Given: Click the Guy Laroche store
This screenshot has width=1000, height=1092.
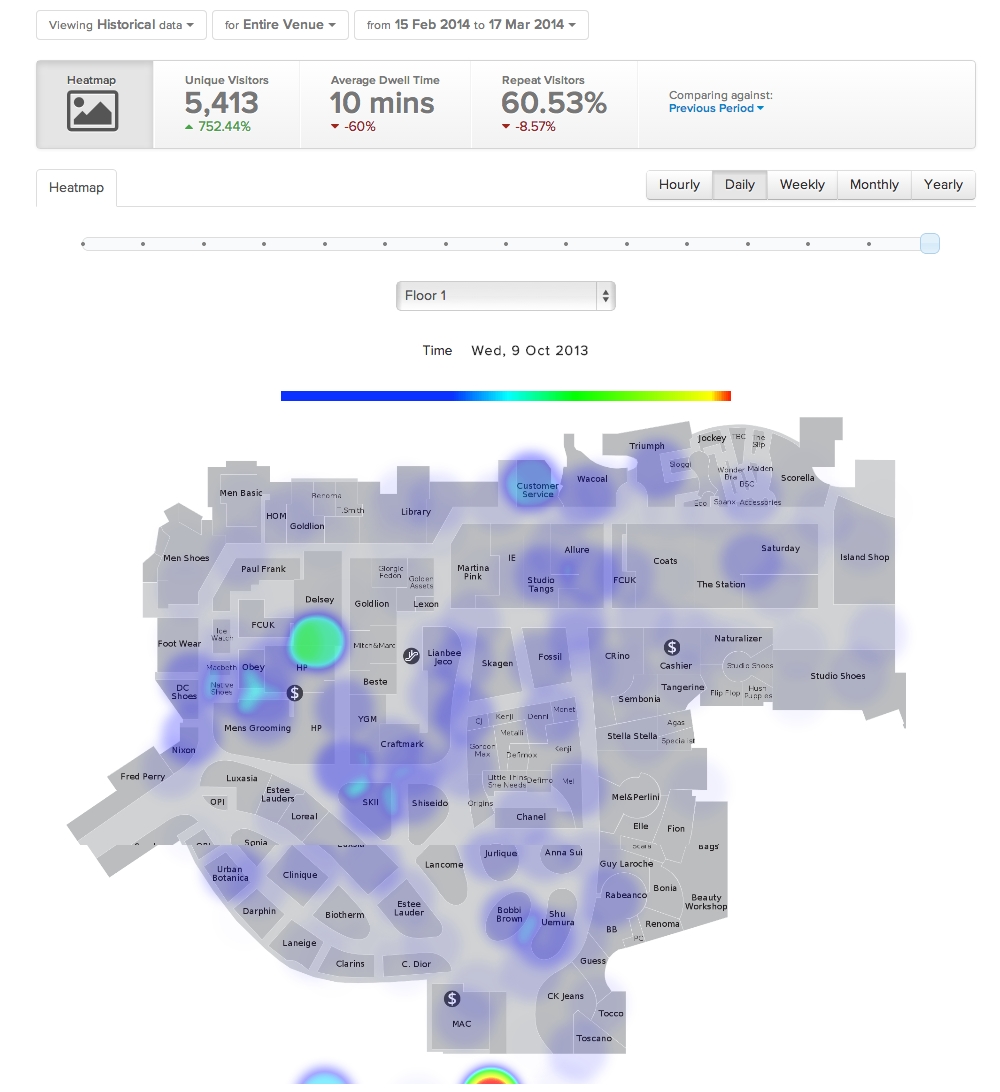Looking at the screenshot, I should point(626,864).
